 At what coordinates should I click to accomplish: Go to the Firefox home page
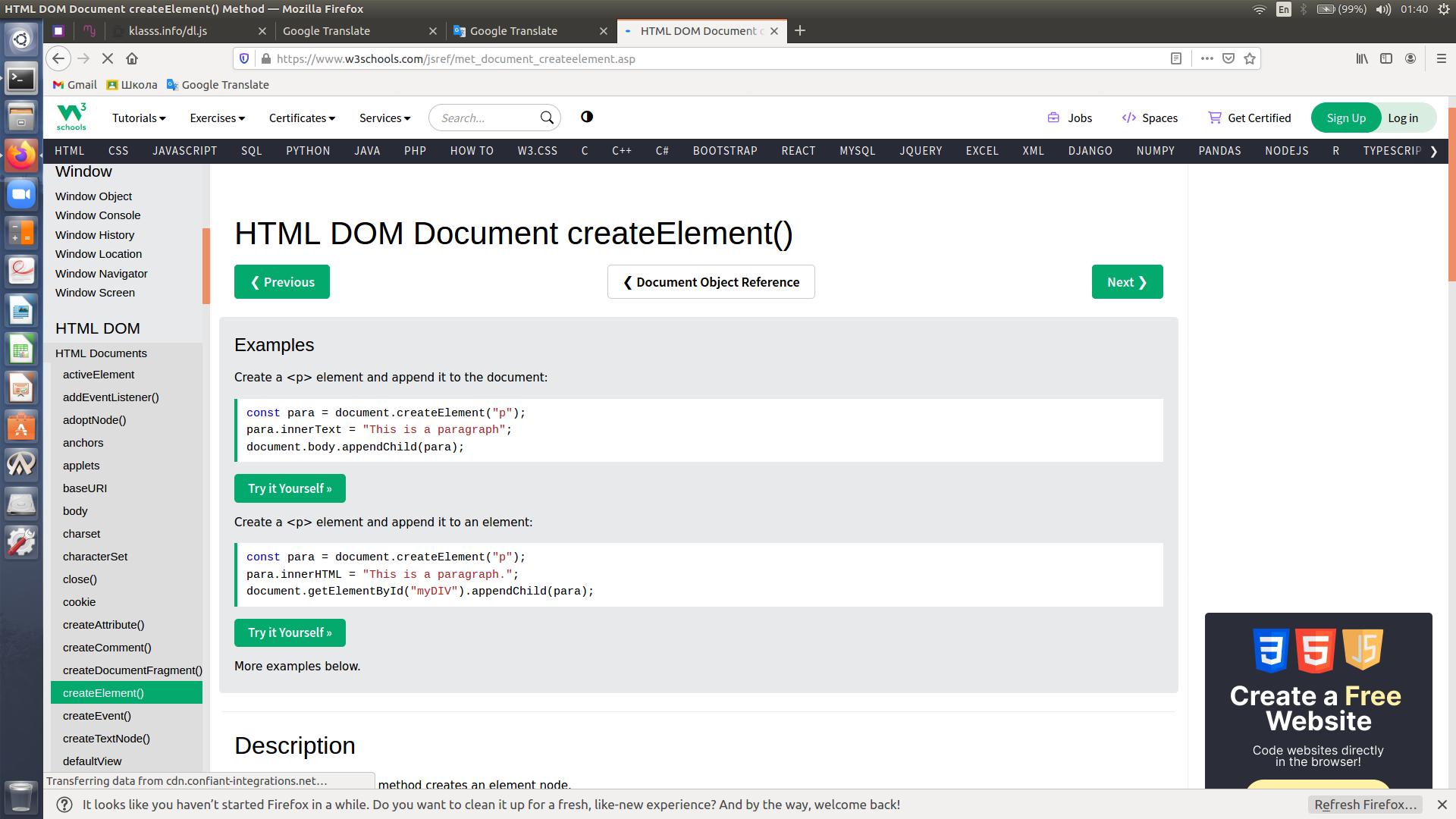coord(132,58)
